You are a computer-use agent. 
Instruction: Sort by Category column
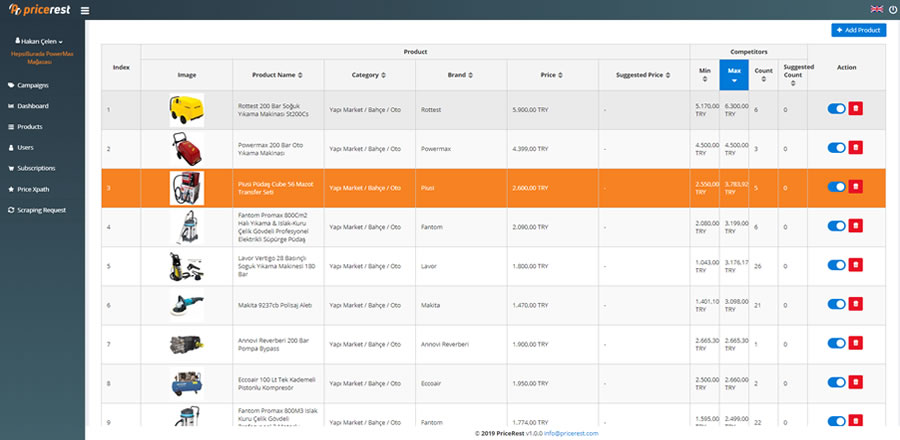tap(369, 75)
